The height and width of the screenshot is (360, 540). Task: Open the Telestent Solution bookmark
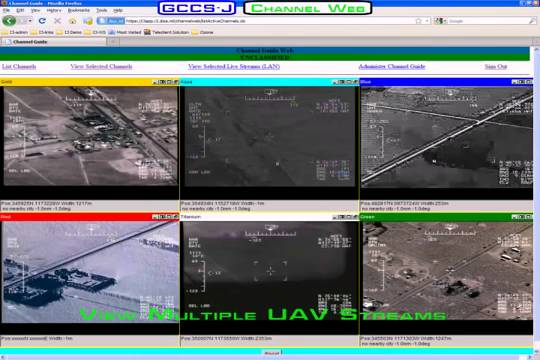click(x=167, y=32)
